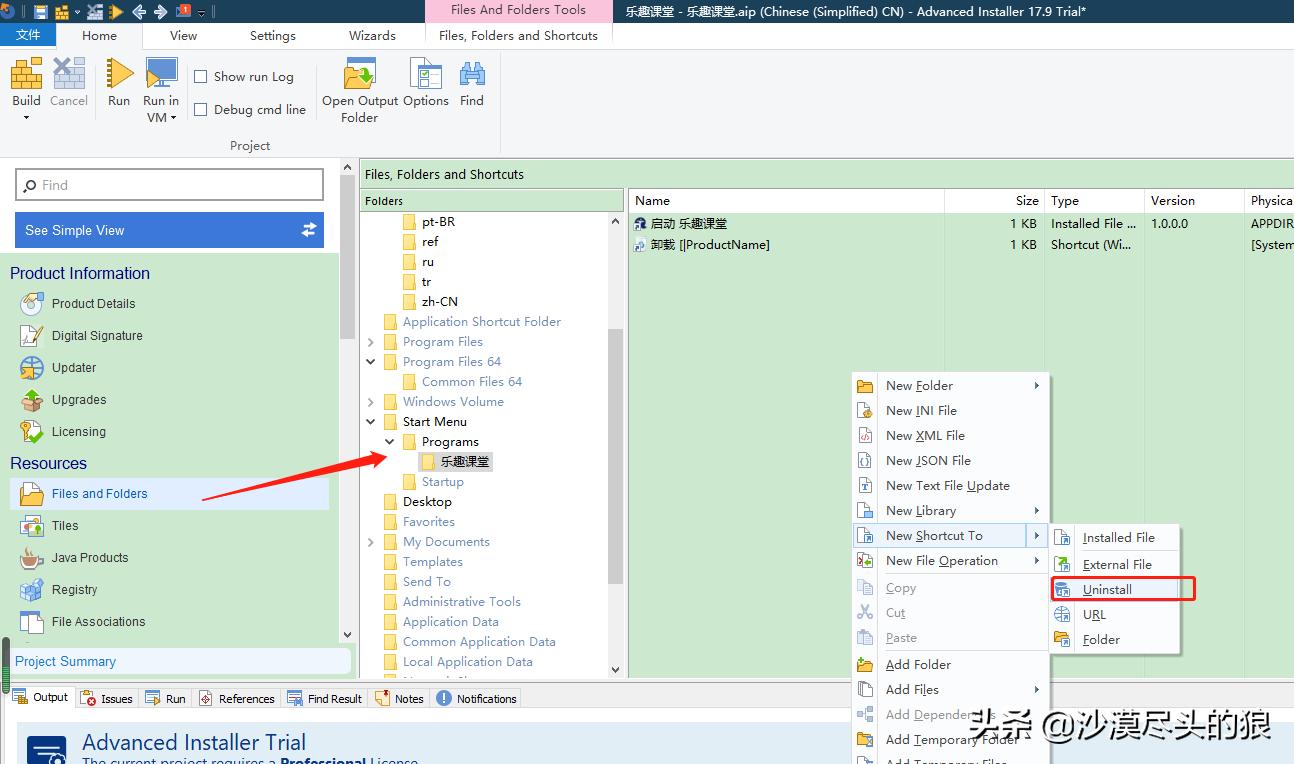Open the Add Files submenu
Viewport: 1294px width, 764px height.
tap(950, 690)
